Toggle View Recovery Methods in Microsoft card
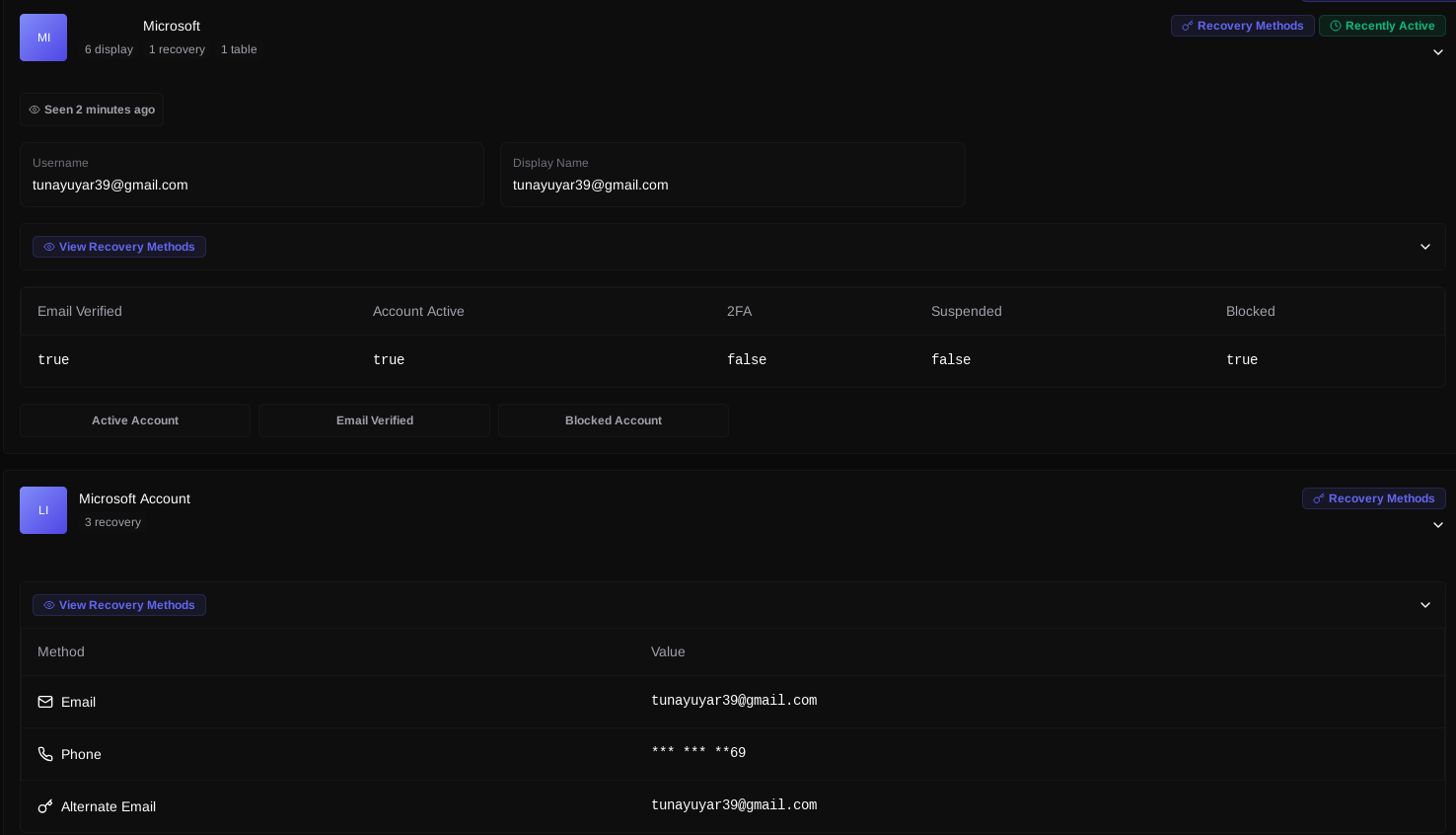The image size is (1456, 835). point(119,247)
